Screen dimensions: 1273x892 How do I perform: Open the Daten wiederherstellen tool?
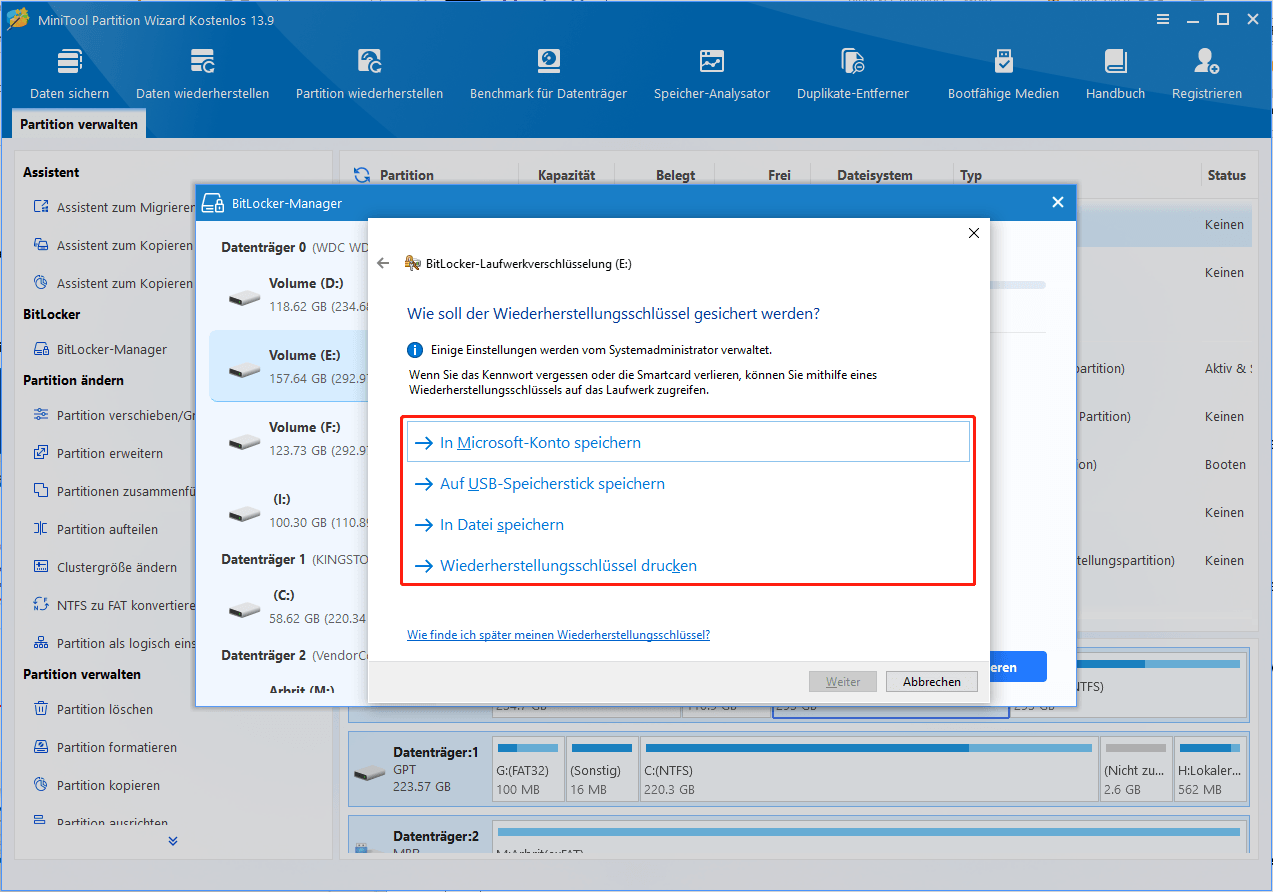coord(202,73)
